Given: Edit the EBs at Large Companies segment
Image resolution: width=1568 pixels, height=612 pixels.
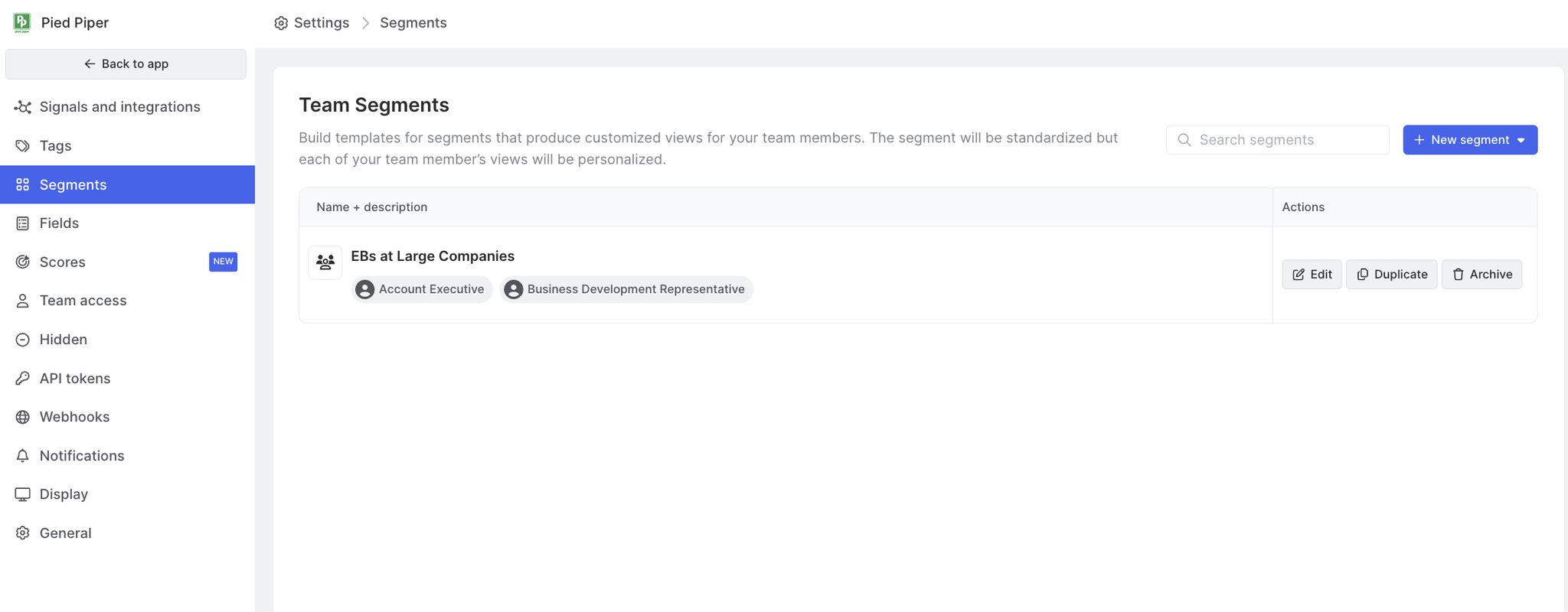Looking at the screenshot, I should pos(1312,275).
